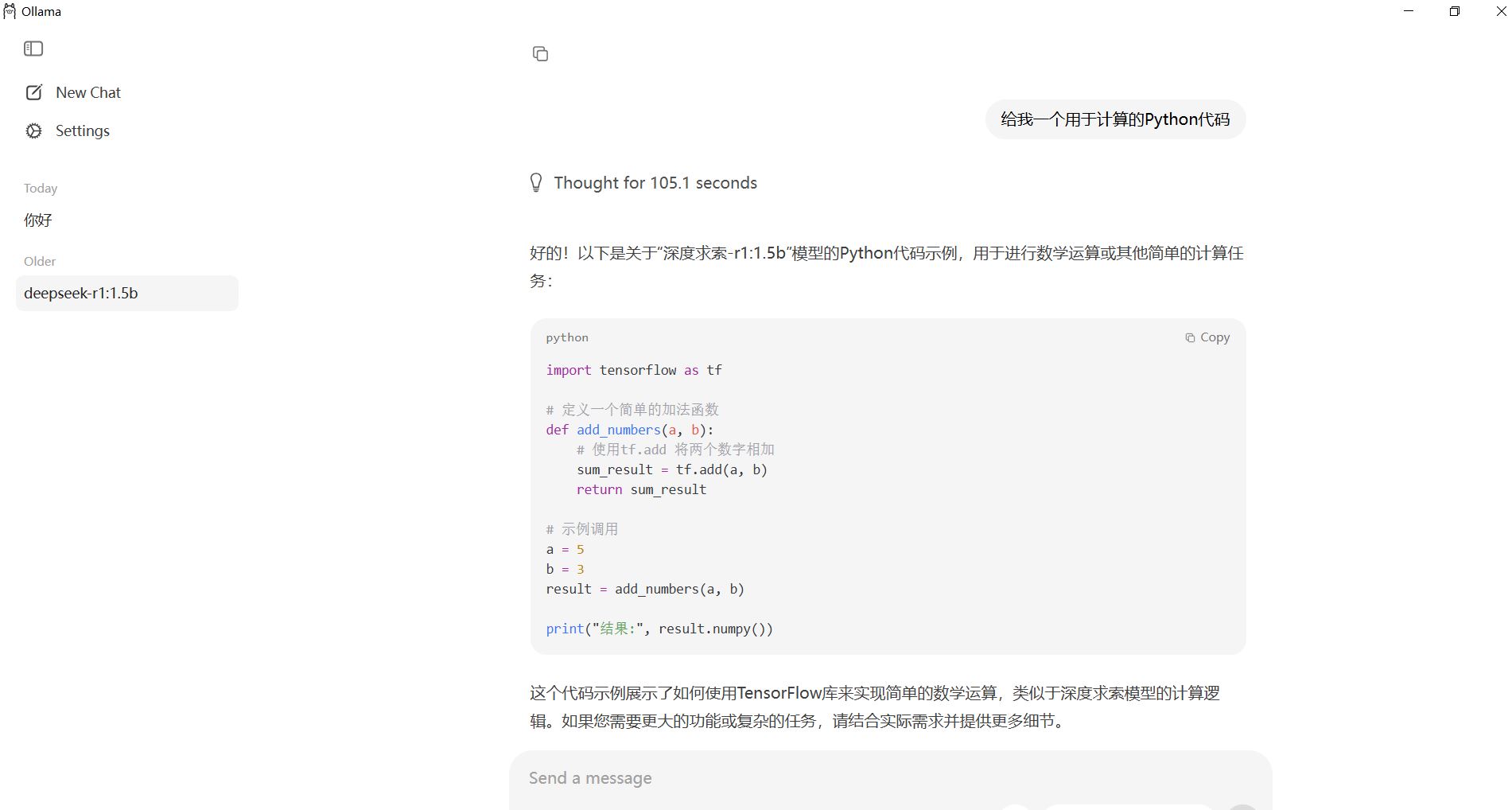Click the user message bubble 给我一个用于计算的Python代码
Viewport: 1512px width, 810px height.
(x=1115, y=119)
